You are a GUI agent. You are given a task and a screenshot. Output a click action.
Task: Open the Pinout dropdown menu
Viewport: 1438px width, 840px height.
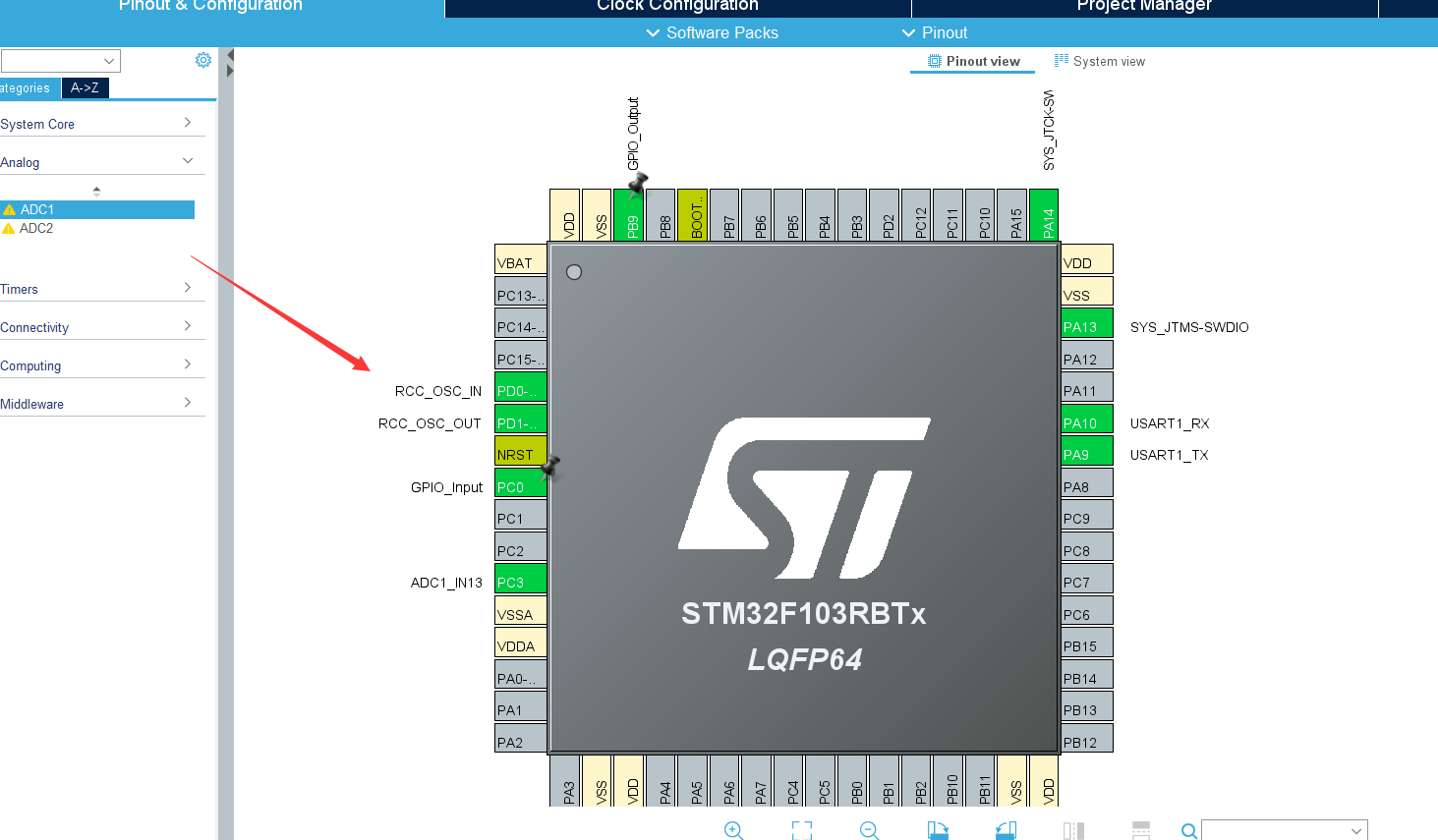935,33
